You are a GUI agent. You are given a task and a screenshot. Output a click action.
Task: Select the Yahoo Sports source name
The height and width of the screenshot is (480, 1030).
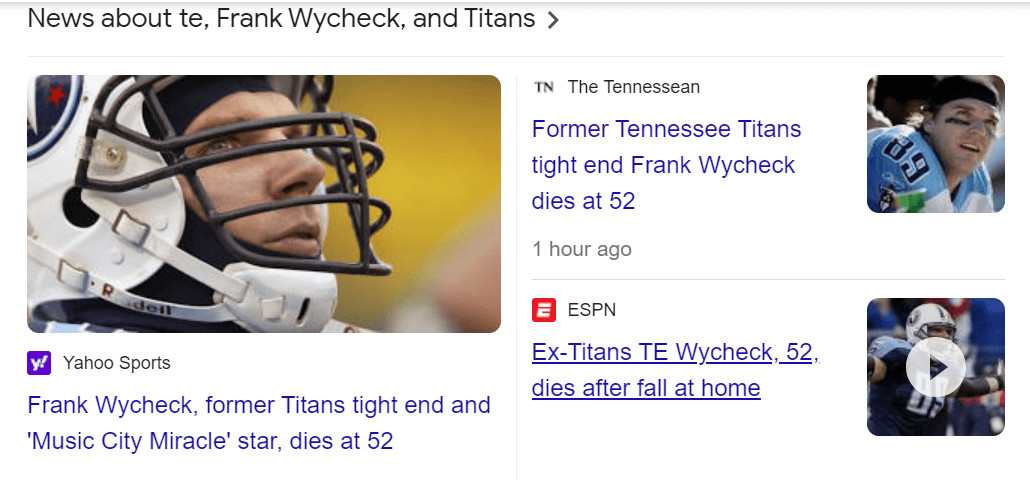(x=116, y=363)
